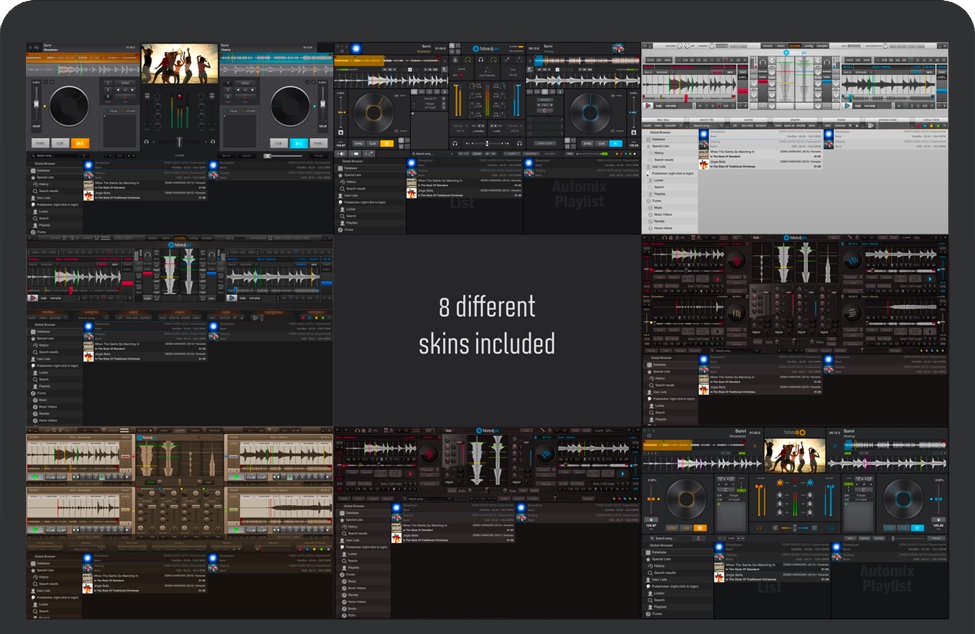The width and height of the screenshot is (975, 634).
Task: Click blue cover art icon in top-middle skin deck
Action: click(x=355, y=47)
